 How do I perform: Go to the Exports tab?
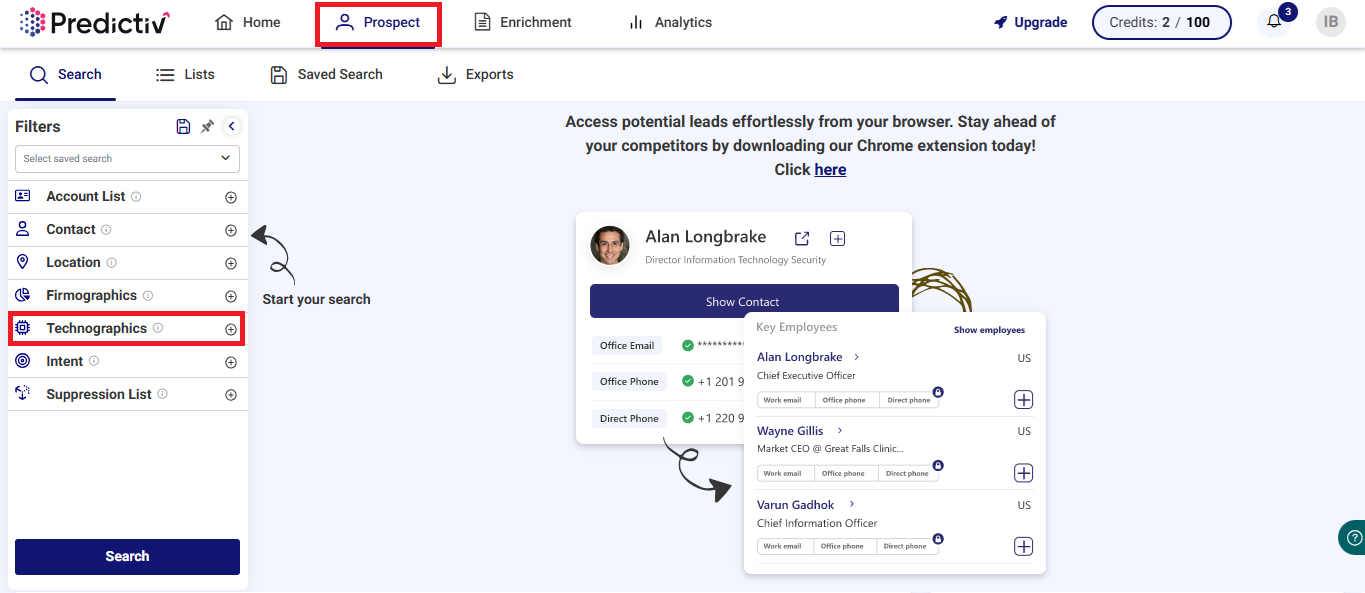476,74
